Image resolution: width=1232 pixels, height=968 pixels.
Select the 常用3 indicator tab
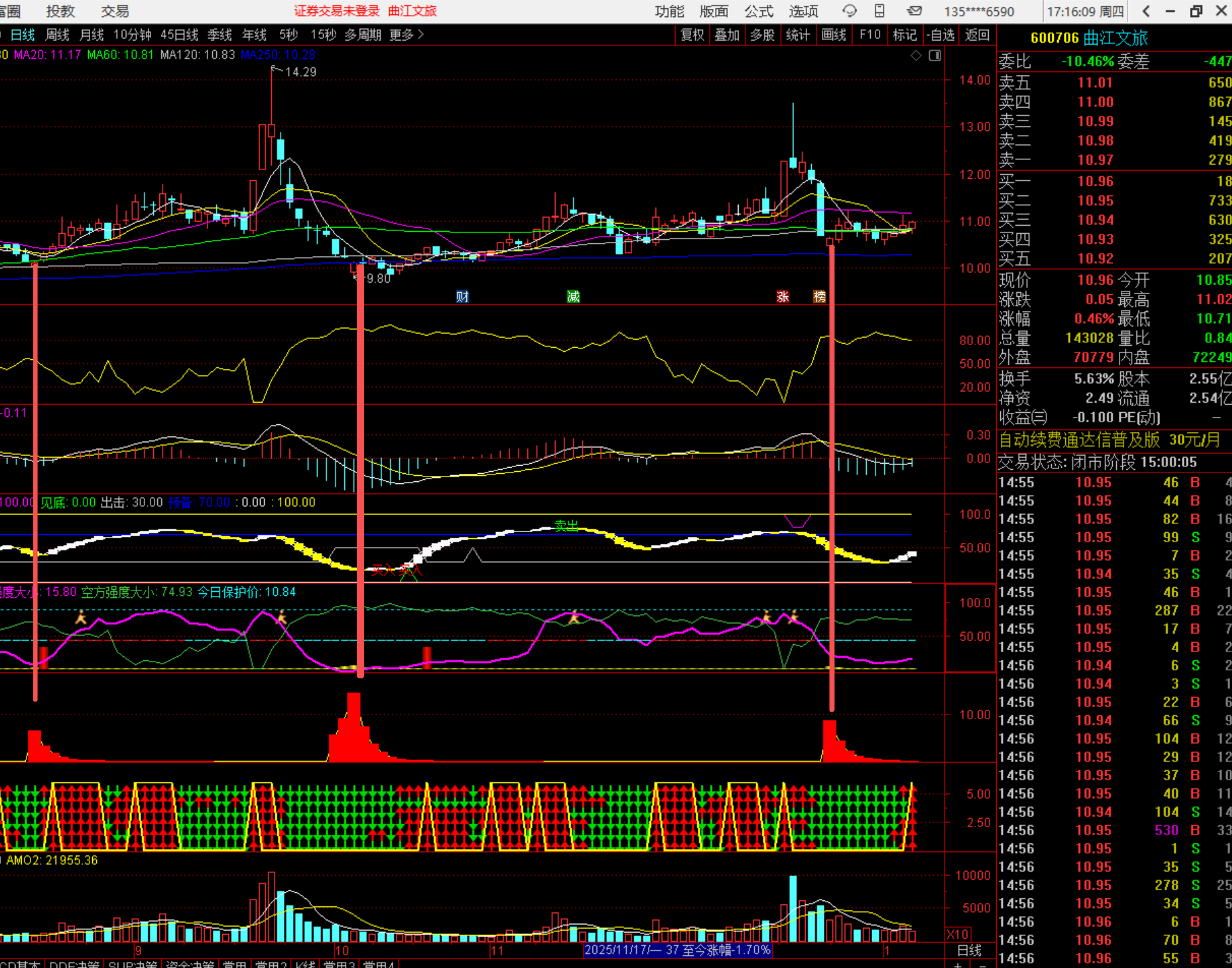pos(339,964)
